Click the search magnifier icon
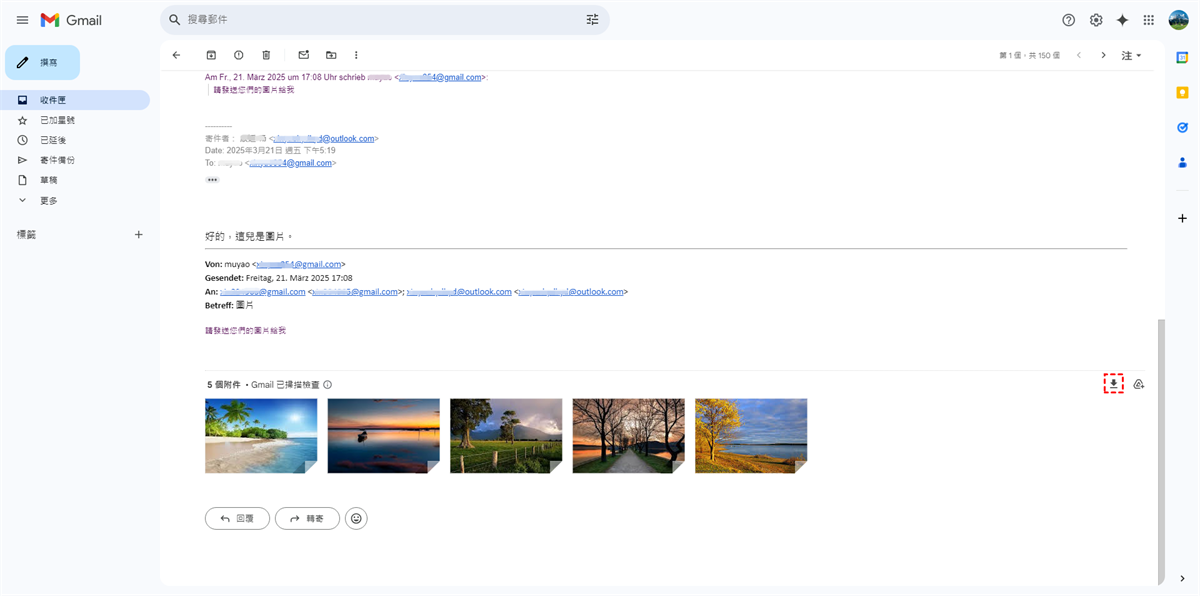 [x=175, y=20]
